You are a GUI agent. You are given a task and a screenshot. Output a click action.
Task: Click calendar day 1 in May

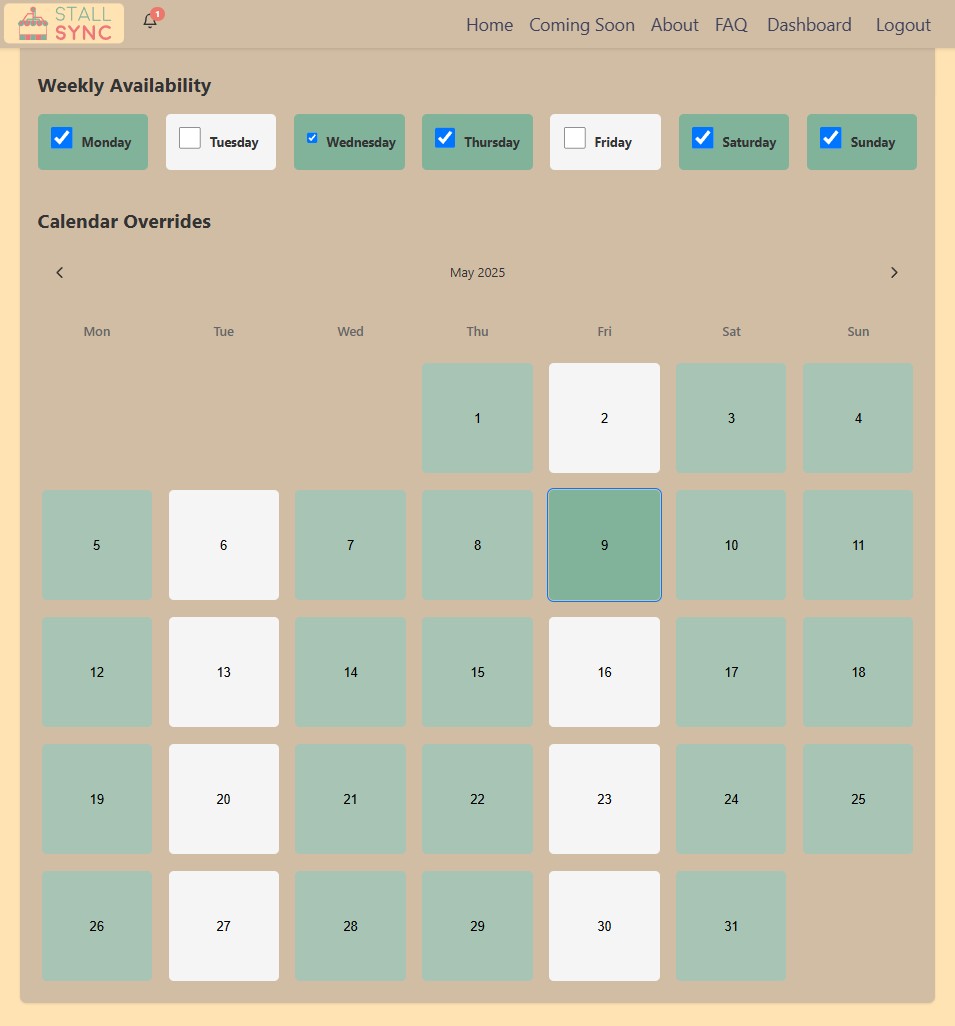(477, 418)
